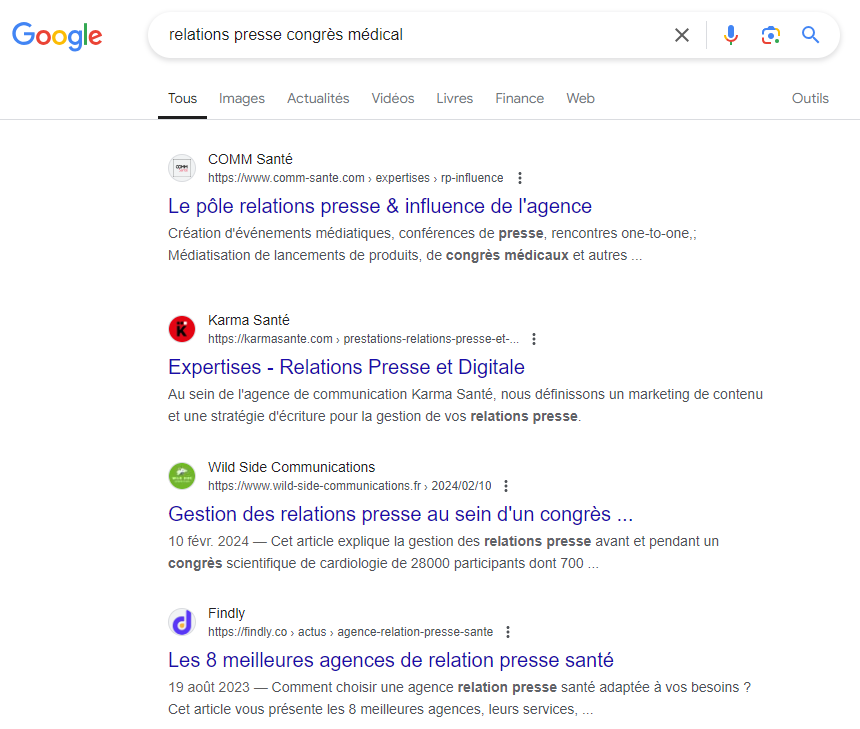Open 'Les 8 meilleures agences' link

click(x=391, y=660)
